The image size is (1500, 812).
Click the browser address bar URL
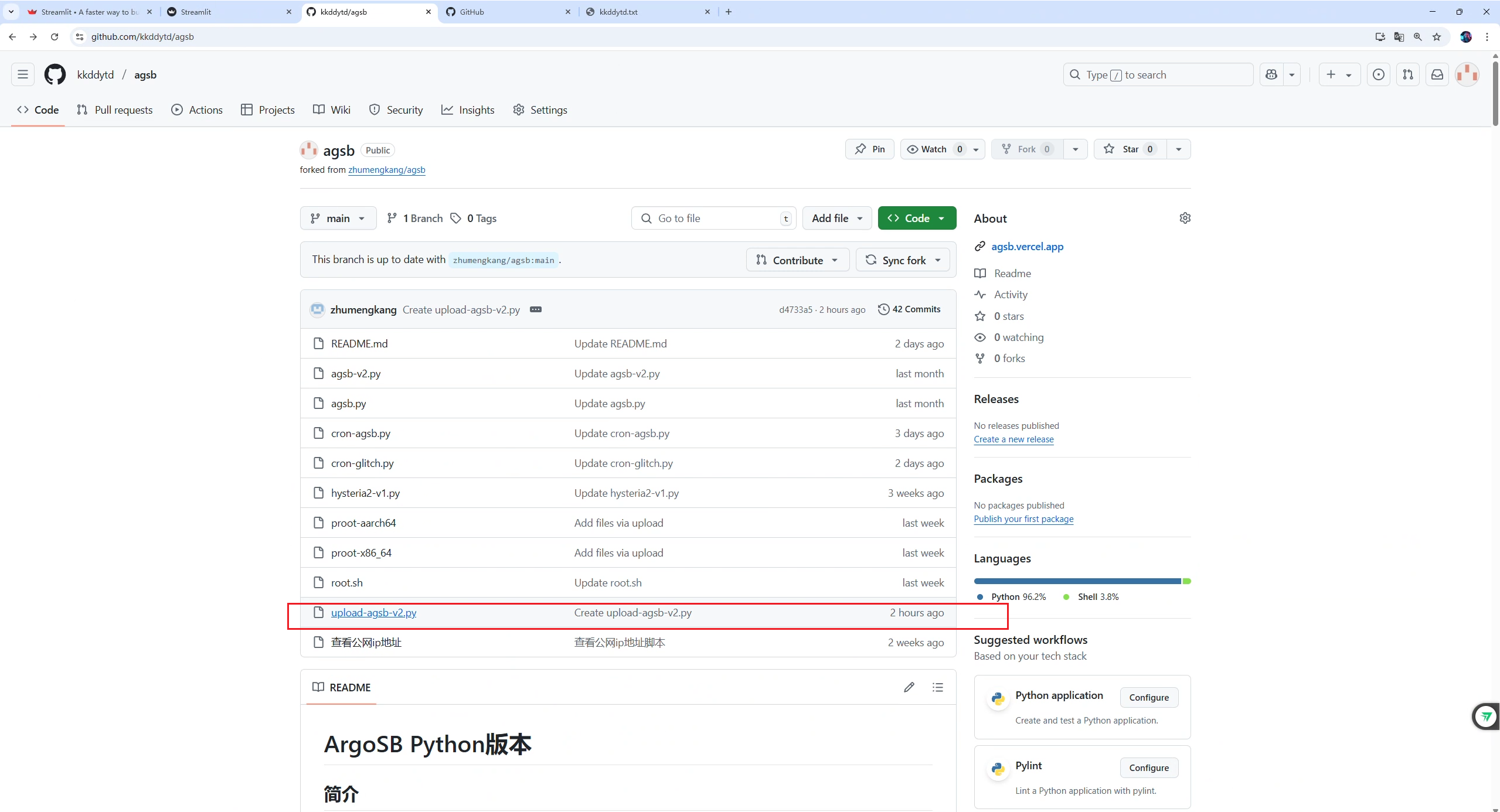142,36
